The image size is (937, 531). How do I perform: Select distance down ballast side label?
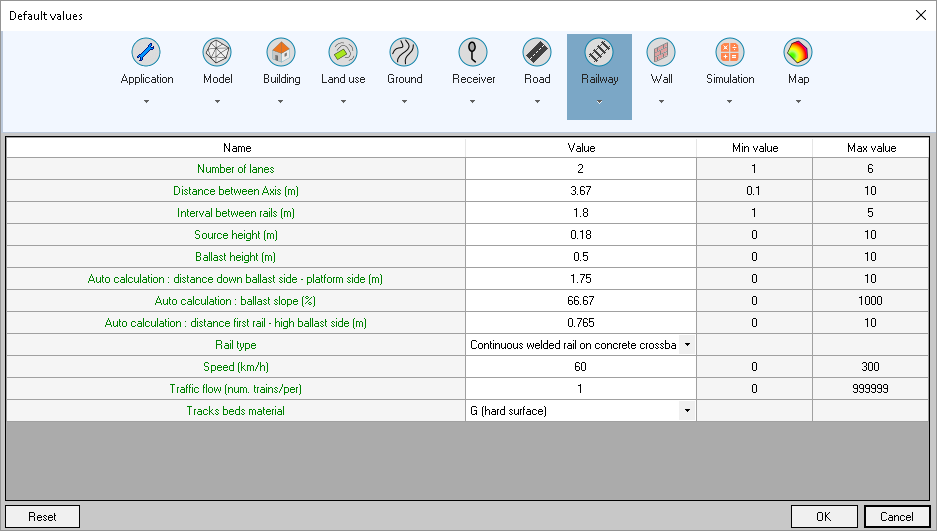pos(235,279)
